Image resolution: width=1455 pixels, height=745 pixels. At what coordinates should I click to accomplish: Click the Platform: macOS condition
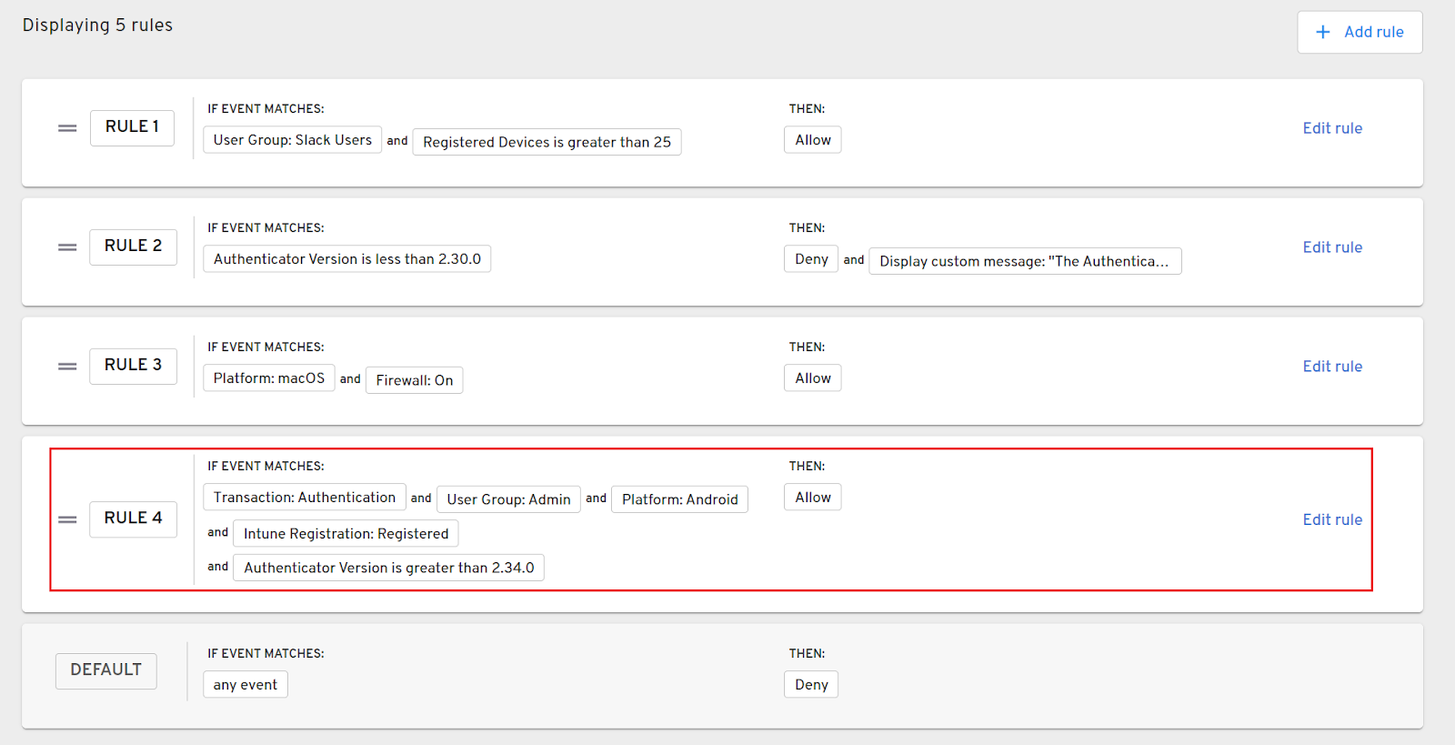(x=269, y=378)
